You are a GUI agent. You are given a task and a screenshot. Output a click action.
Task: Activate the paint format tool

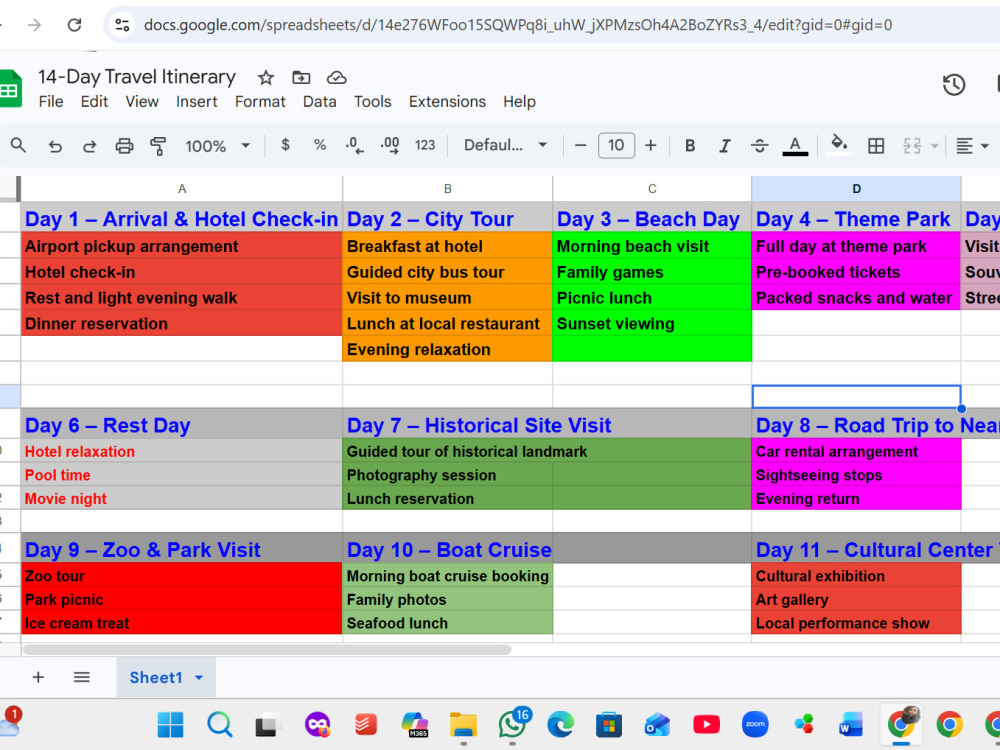[158, 146]
